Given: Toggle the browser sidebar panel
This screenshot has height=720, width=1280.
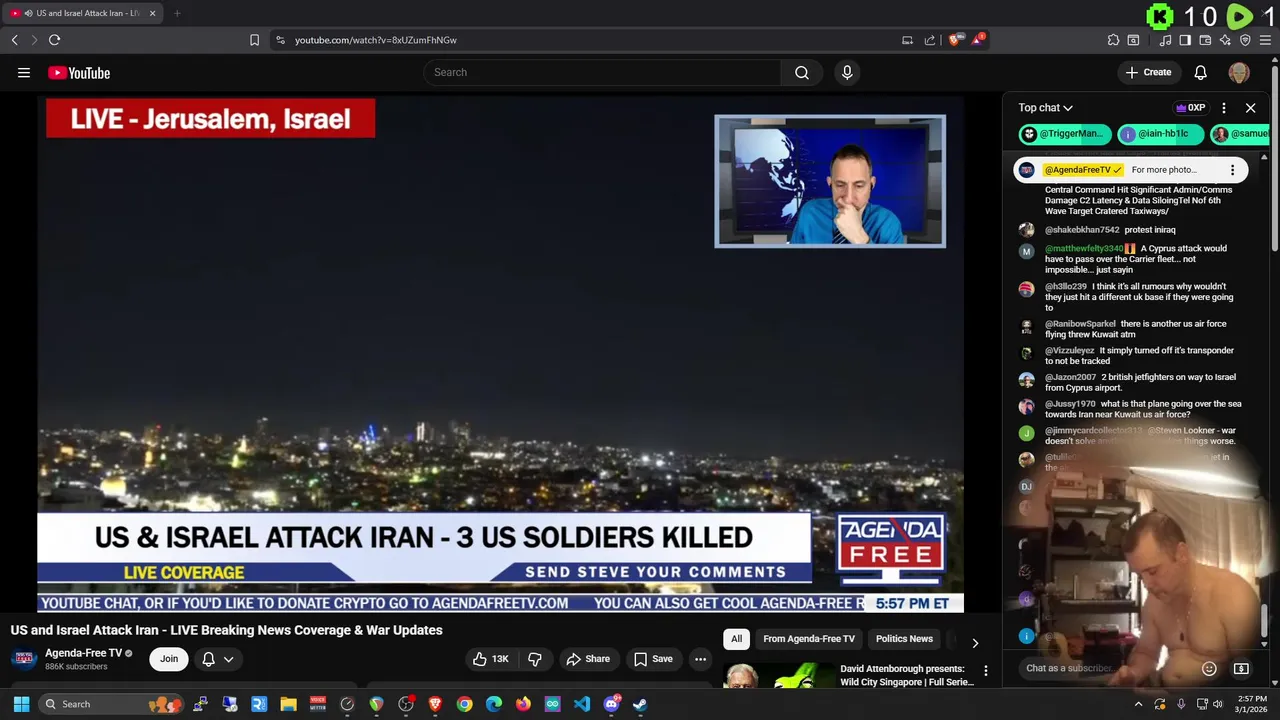Looking at the screenshot, I should [x=1185, y=40].
